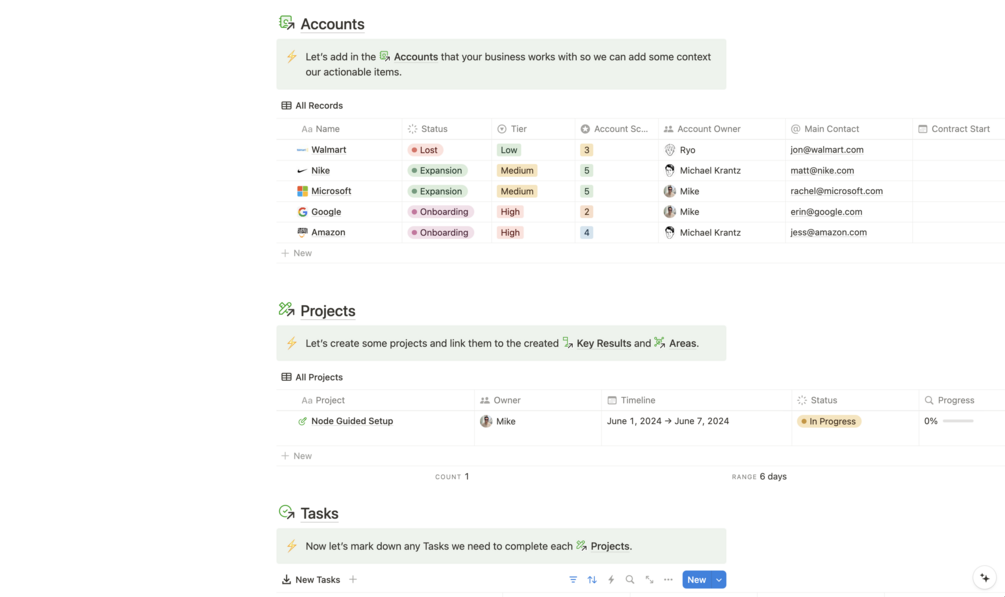Open Tasks database full page via expand icon

[x=649, y=580]
